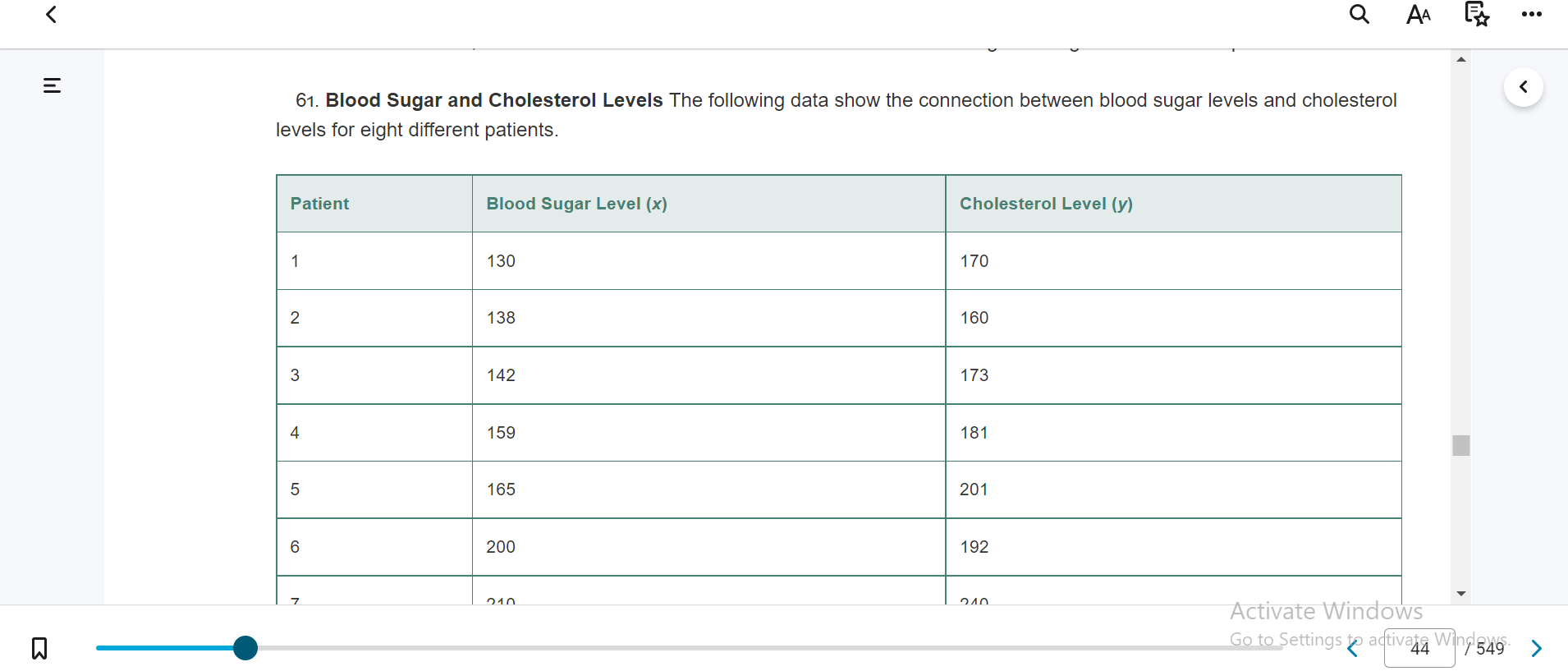Open the font and display settings
The width and height of the screenshot is (1568, 671).
pos(1418,14)
